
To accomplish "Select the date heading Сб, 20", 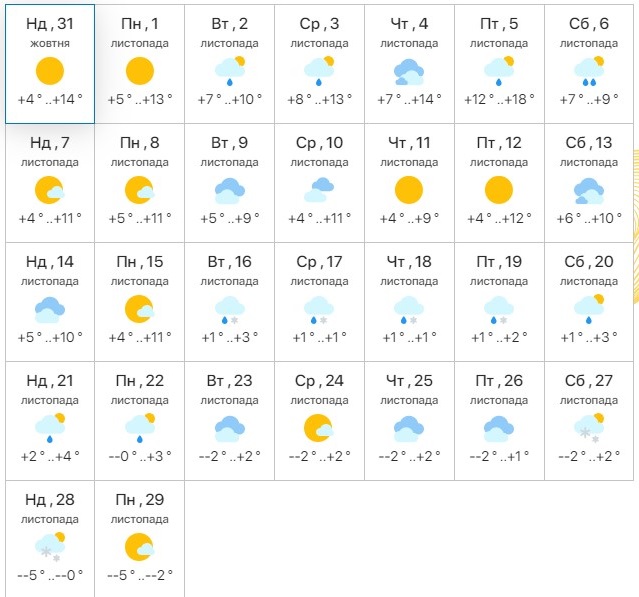I will (589, 262).
